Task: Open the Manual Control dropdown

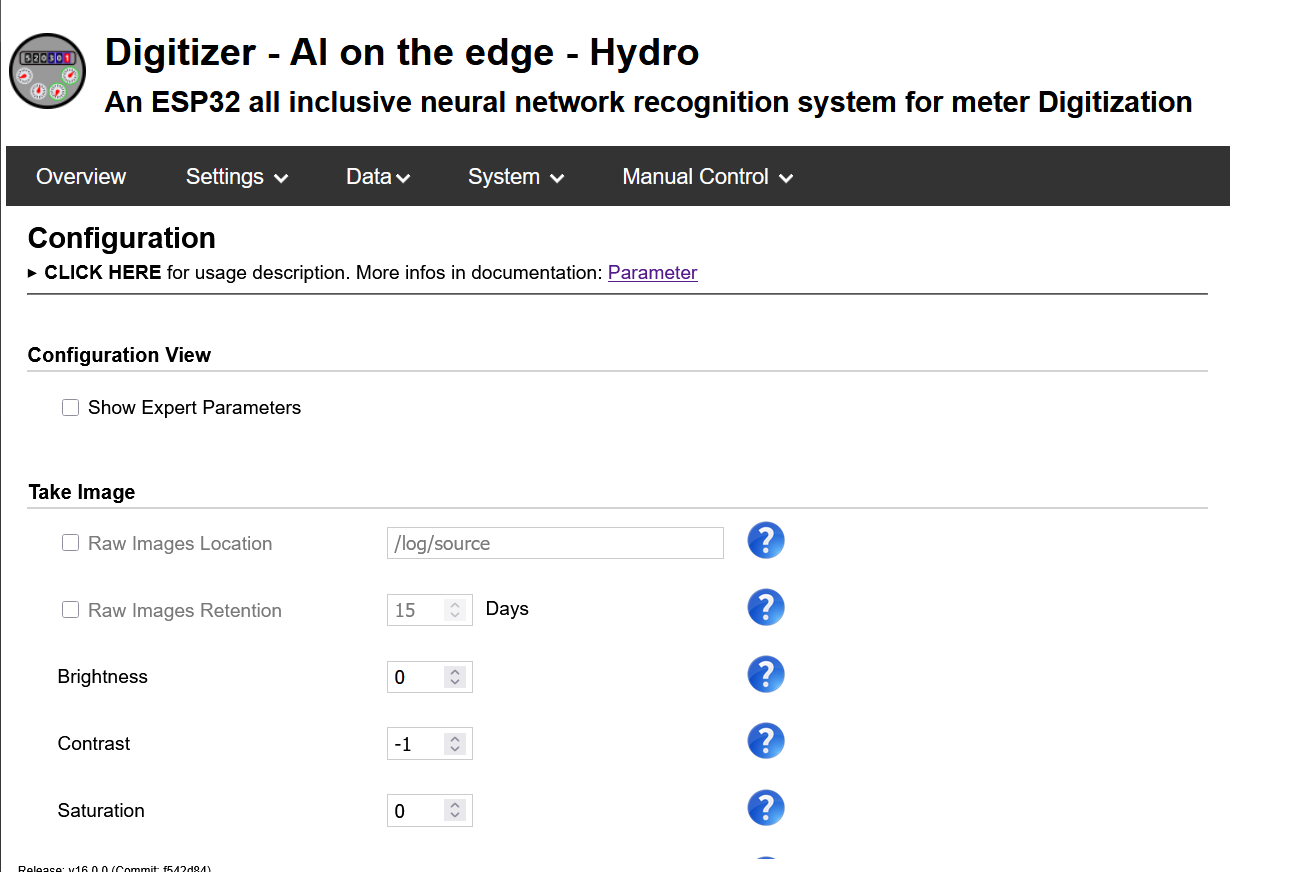Action: (707, 177)
